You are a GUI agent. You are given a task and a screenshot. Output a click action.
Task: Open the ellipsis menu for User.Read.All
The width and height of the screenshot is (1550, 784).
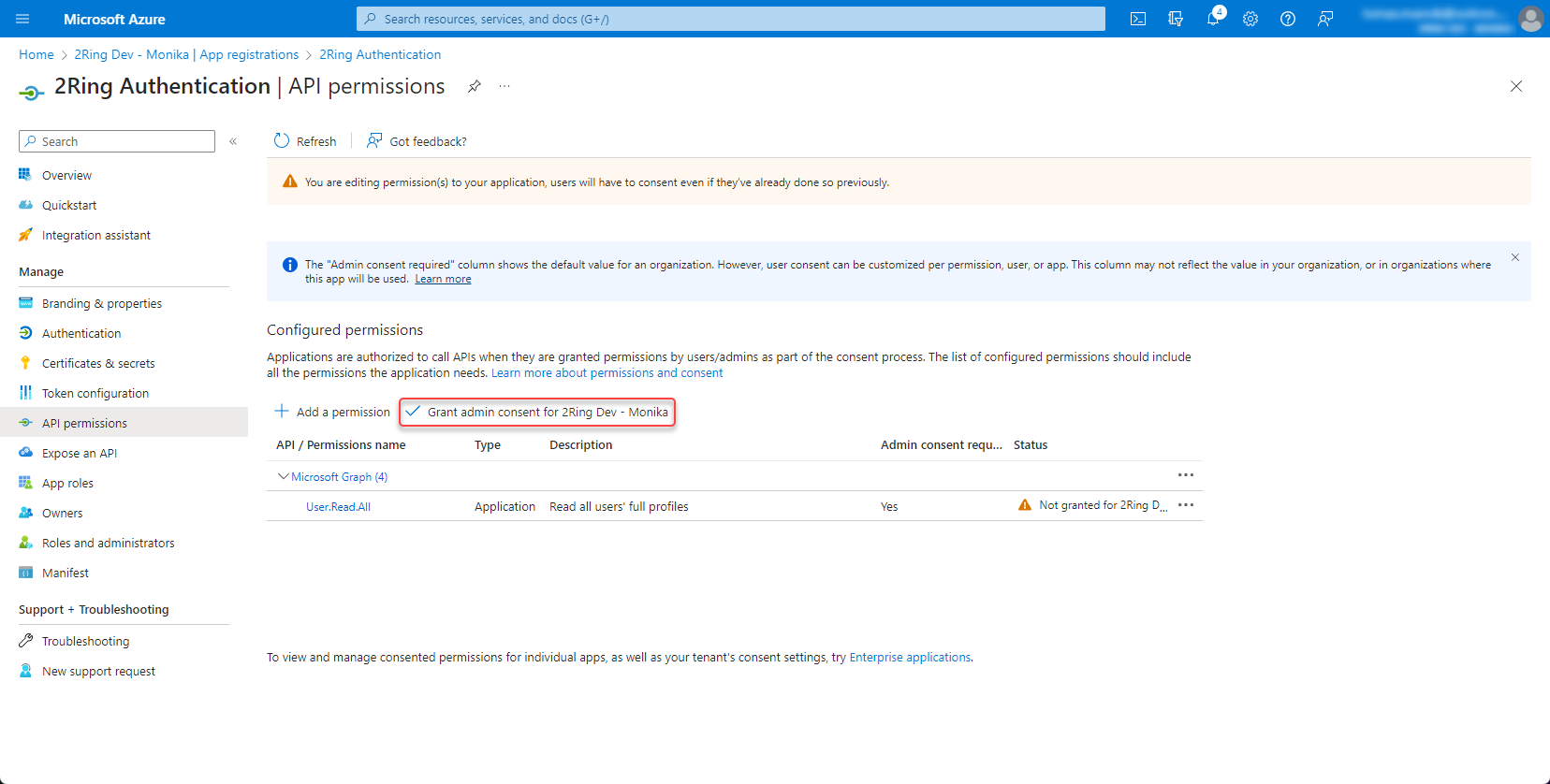point(1186,505)
